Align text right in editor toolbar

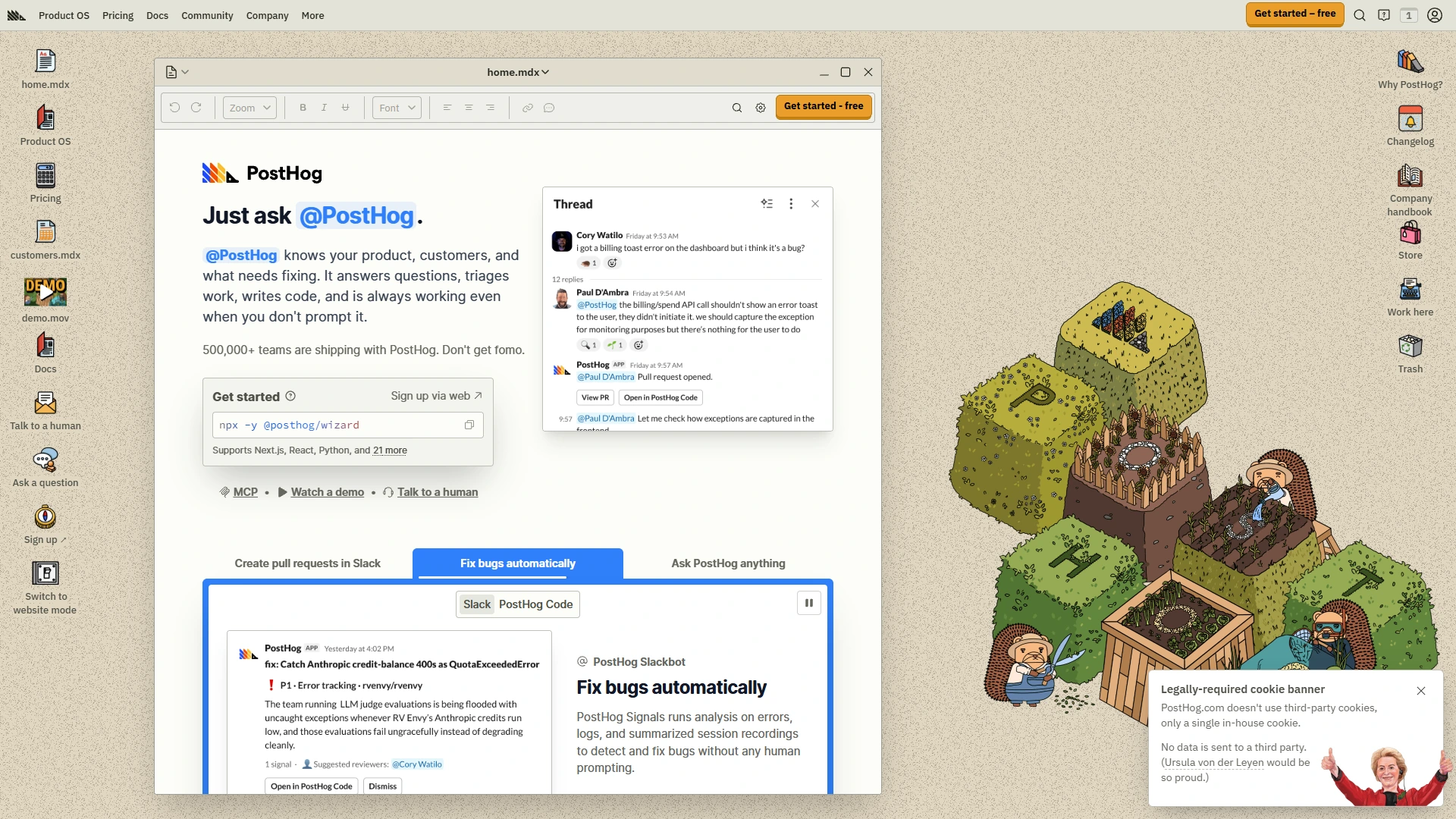tap(491, 108)
